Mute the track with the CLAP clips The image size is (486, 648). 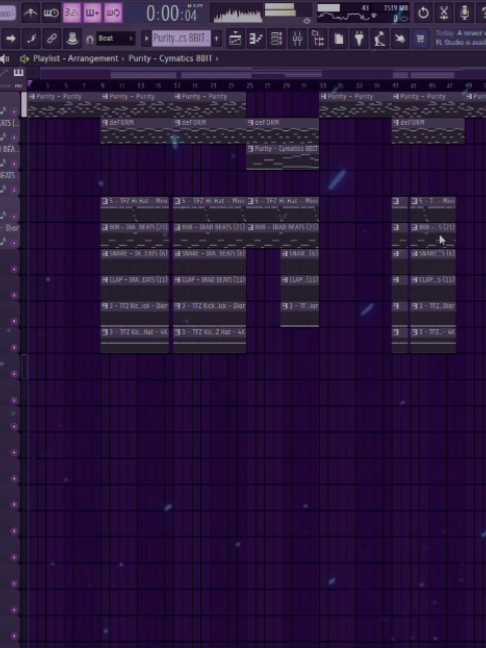pos(14,295)
